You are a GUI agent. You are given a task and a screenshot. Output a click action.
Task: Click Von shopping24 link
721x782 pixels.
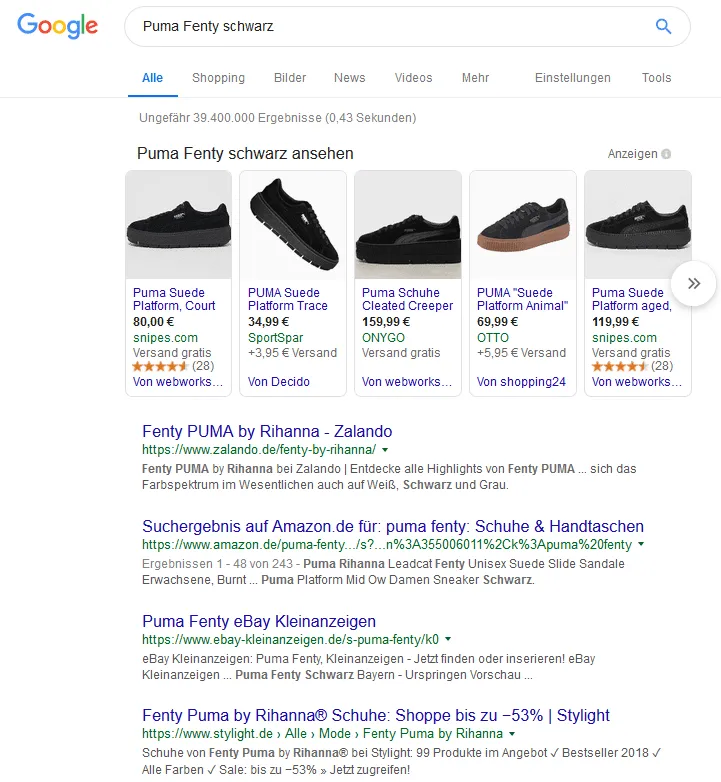tap(521, 382)
